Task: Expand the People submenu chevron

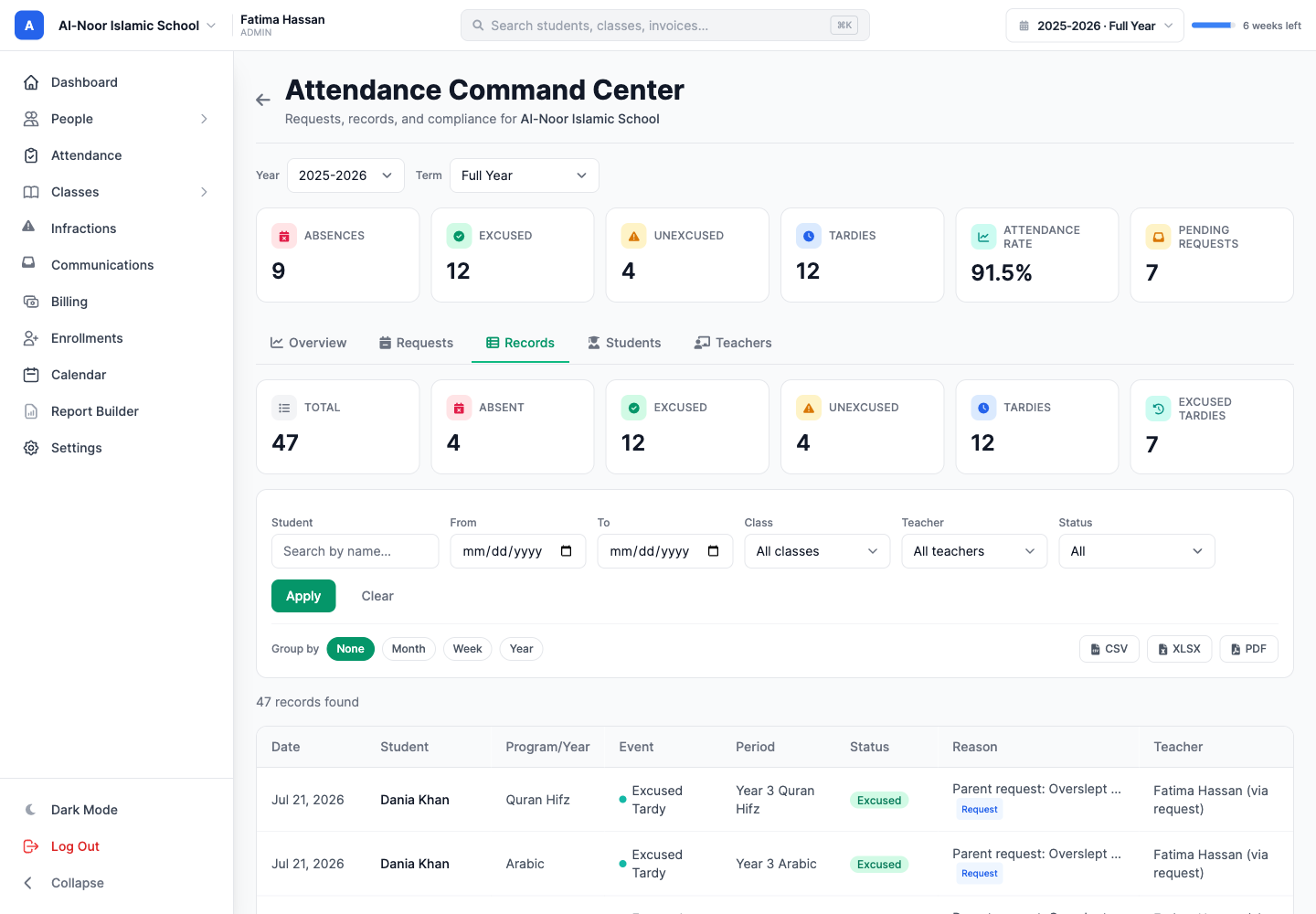Action: click(204, 119)
